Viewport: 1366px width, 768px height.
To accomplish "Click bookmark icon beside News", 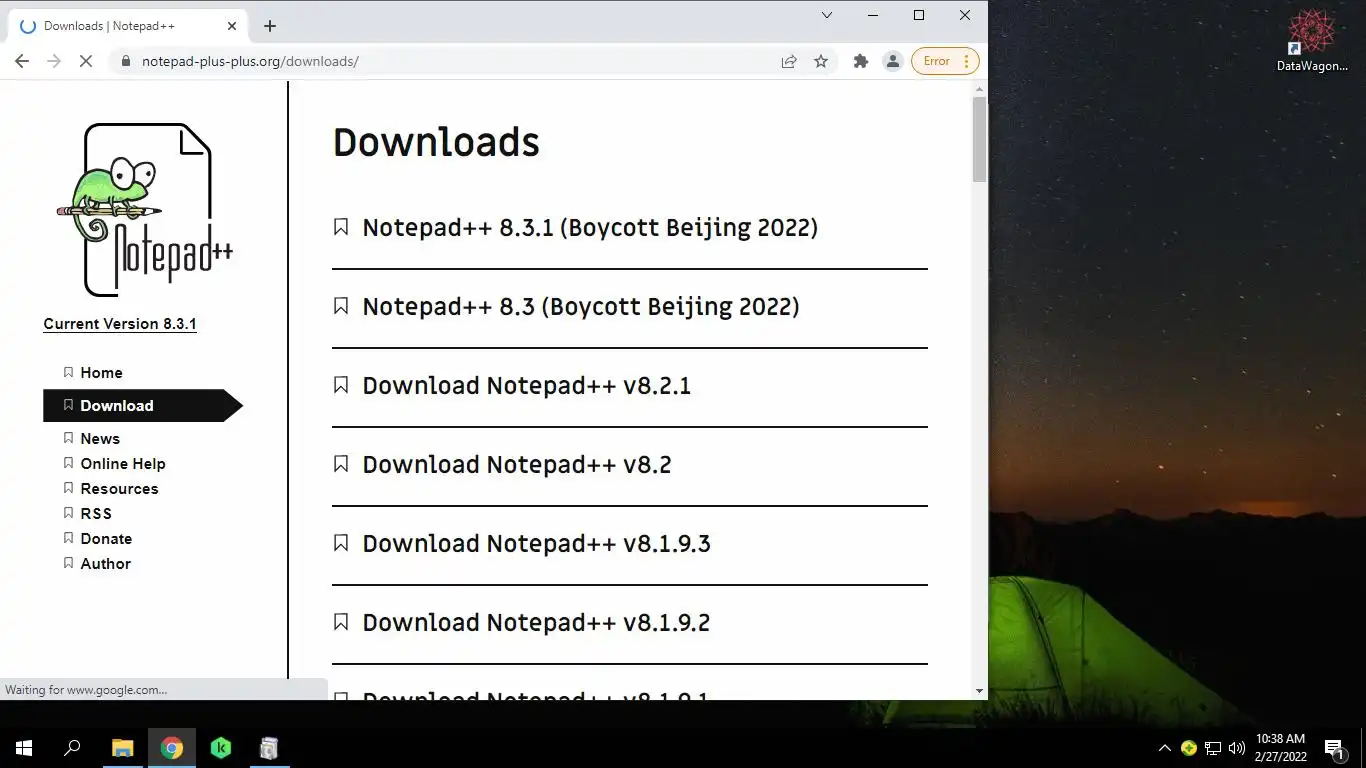I will [68, 438].
